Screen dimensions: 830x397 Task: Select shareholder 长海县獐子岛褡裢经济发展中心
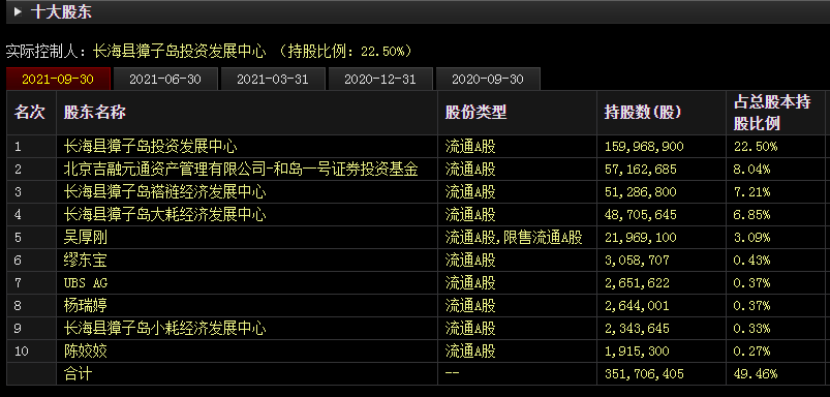pos(165,192)
